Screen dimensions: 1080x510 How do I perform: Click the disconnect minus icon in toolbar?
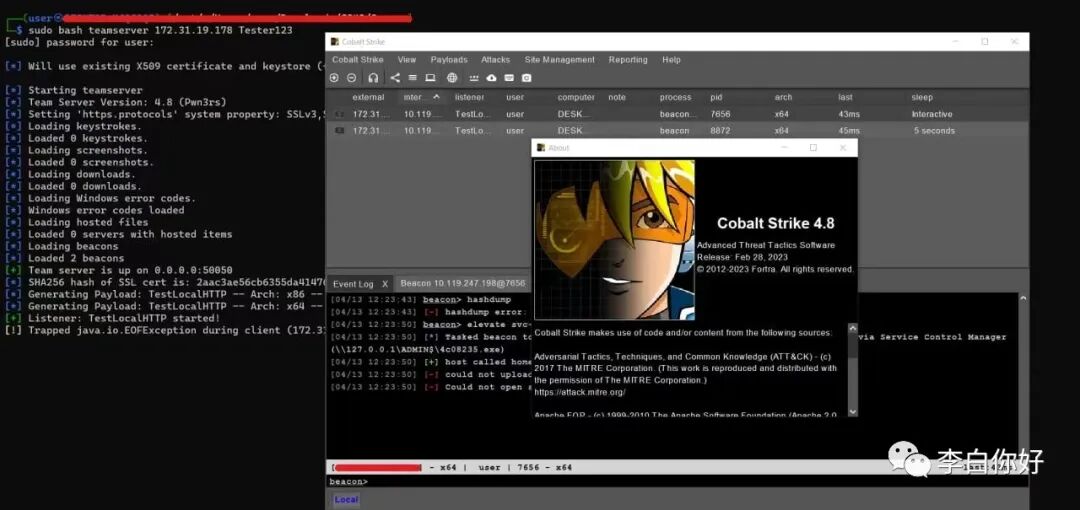(351, 78)
